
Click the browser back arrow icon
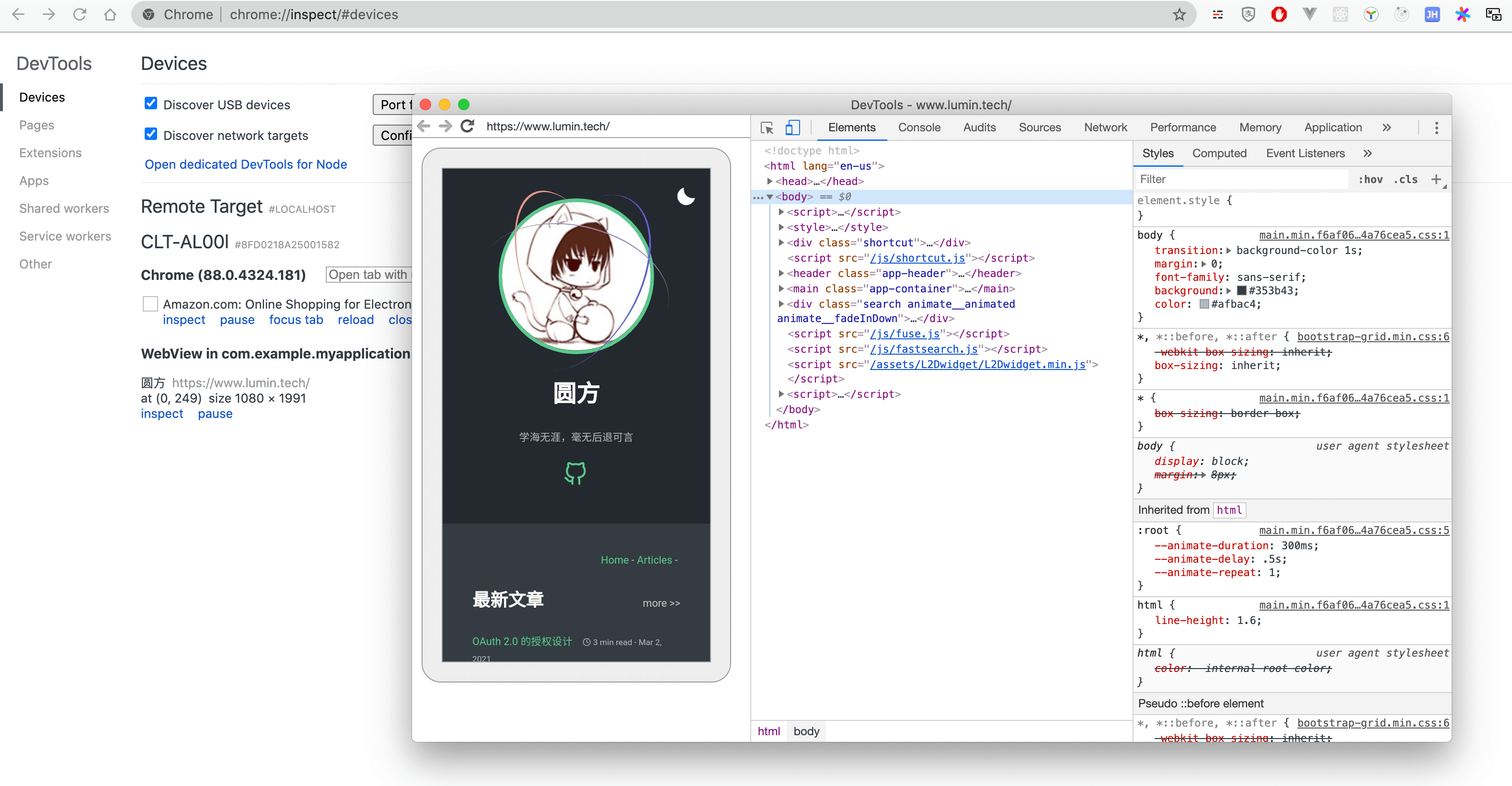click(x=18, y=14)
